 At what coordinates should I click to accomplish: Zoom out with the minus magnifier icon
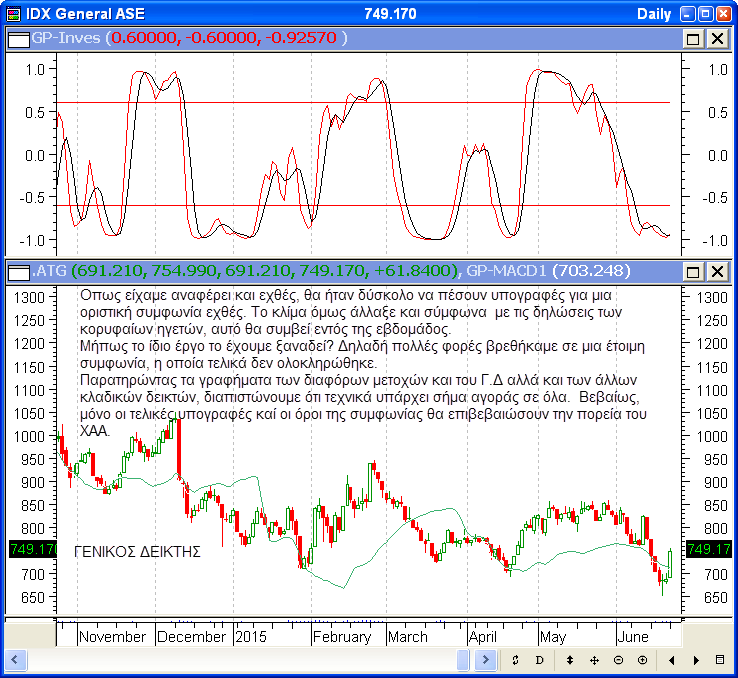point(618,660)
